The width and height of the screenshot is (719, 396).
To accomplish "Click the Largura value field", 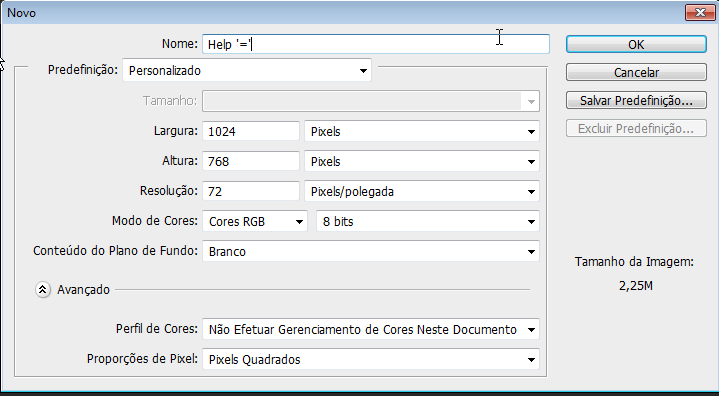I will click(251, 132).
